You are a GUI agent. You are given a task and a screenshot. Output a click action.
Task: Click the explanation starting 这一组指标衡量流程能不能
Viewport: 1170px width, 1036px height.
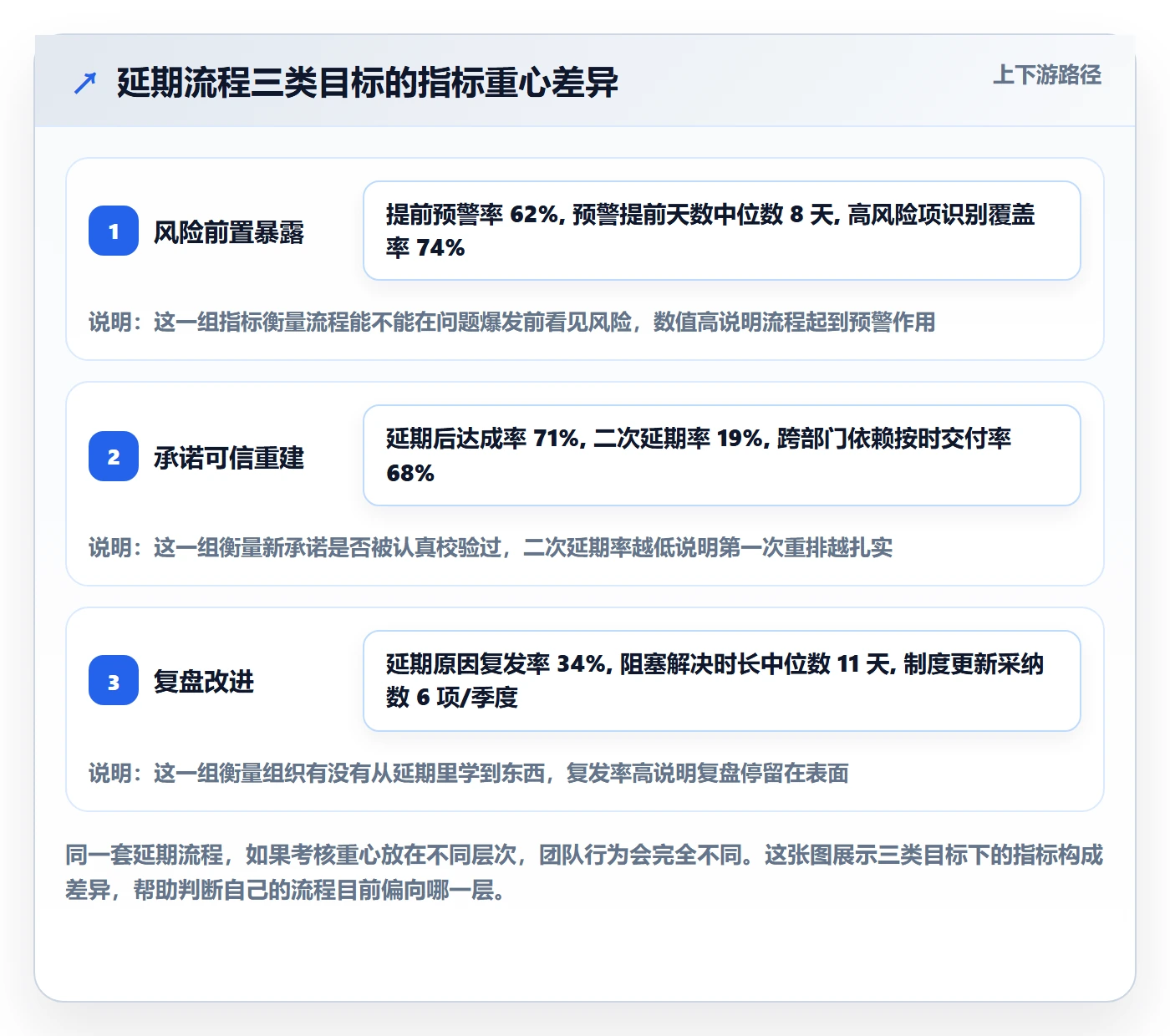coord(512,322)
